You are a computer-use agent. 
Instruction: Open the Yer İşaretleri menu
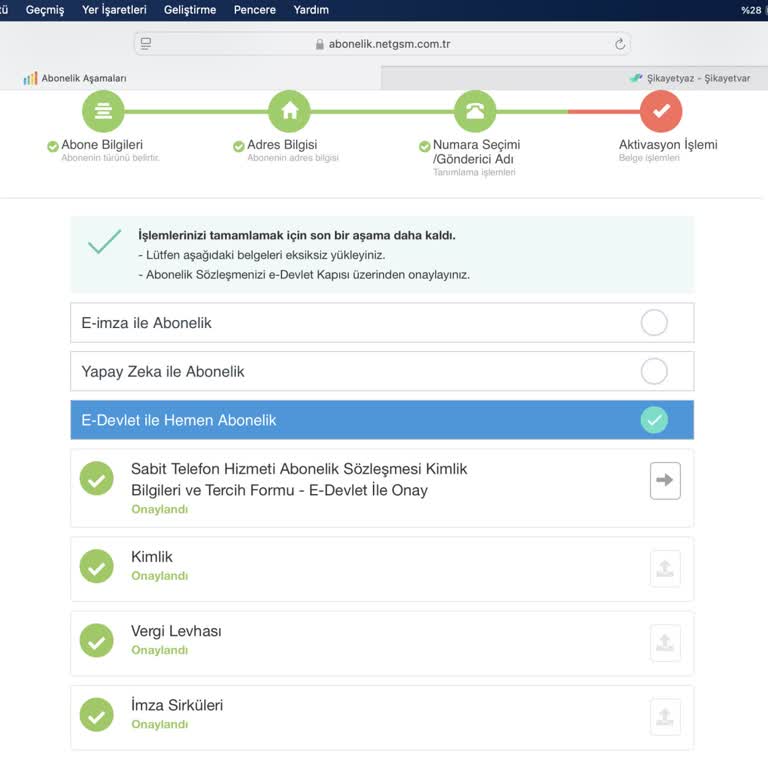(114, 10)
